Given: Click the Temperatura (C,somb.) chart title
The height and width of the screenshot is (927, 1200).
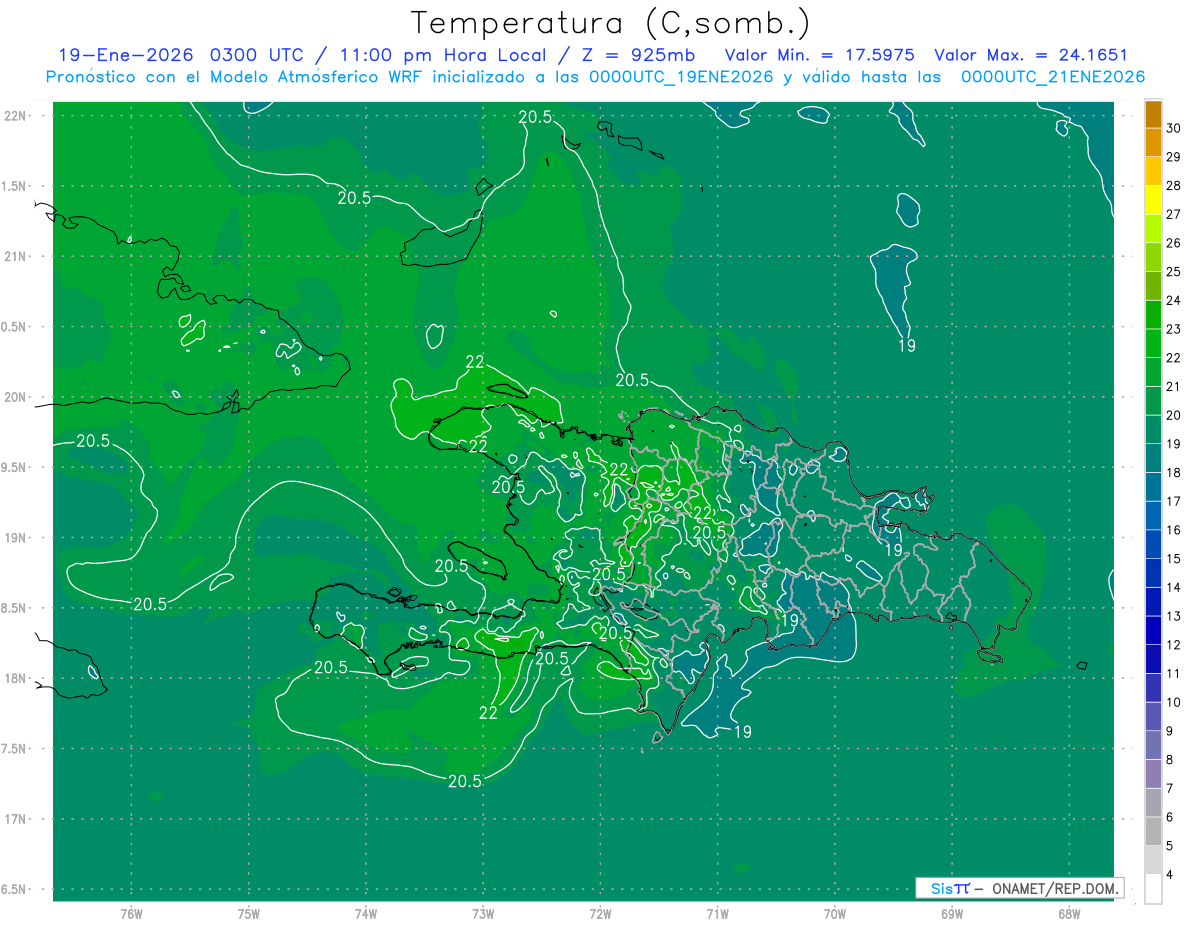Looking at the screenshot, I should point(610,23).
